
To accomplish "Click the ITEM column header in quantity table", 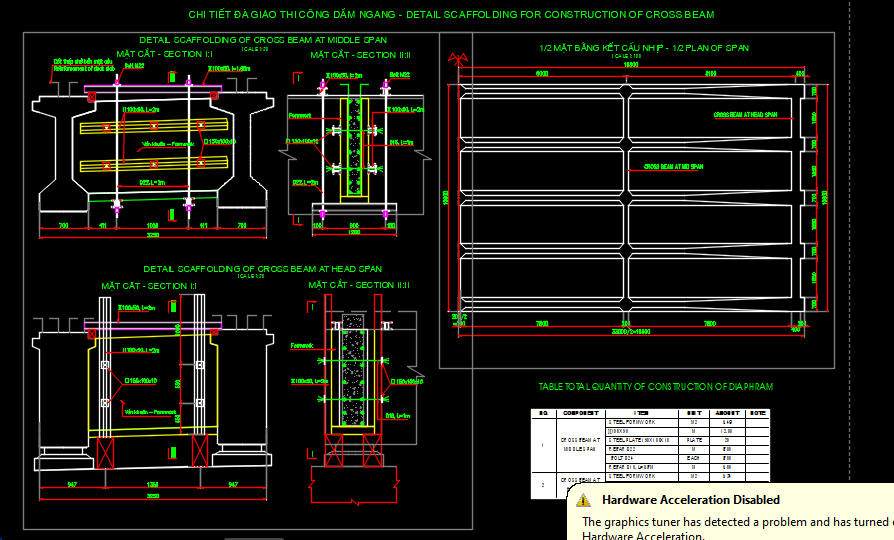I will click(641, 412).
